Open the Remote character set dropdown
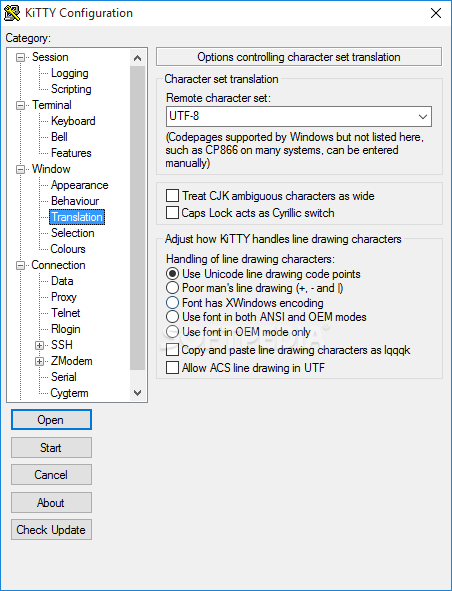The image size is (452, 591). click(x=423, y=116)
